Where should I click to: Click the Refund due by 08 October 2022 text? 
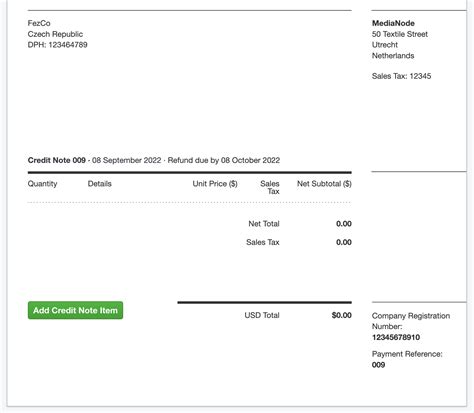click(224, 160)
